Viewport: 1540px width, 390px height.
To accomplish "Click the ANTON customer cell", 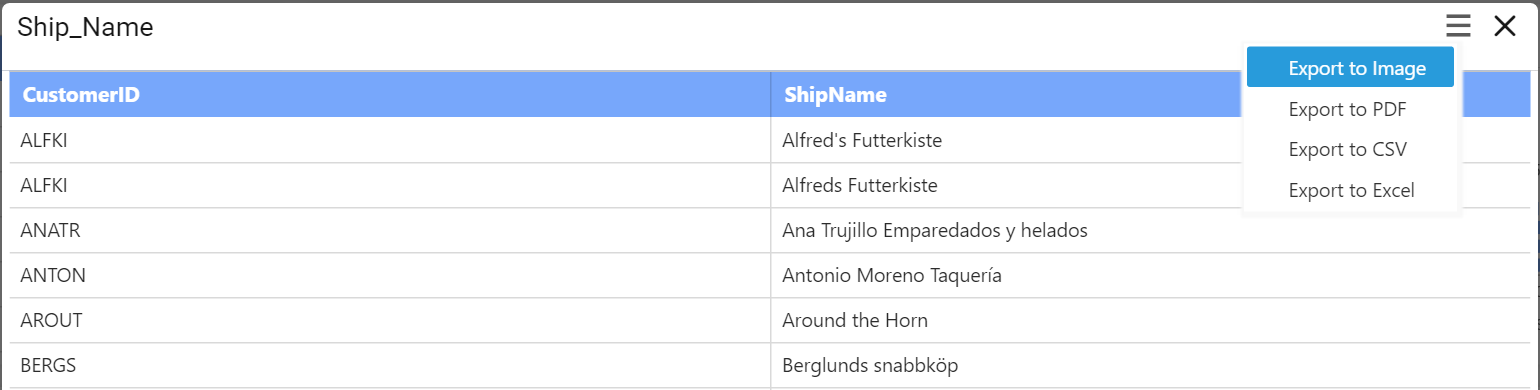I will [x=390, y=276].
